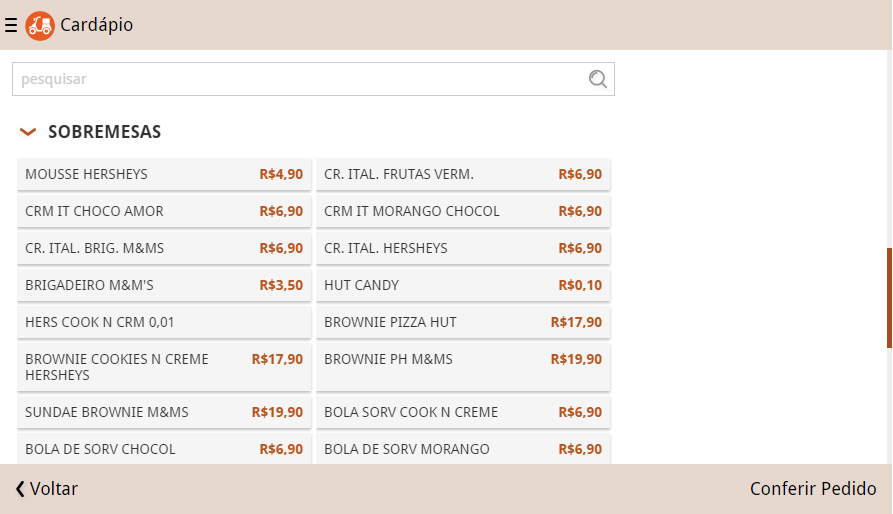Click the page's vertical scrollbar thumb

pos(889,298)
